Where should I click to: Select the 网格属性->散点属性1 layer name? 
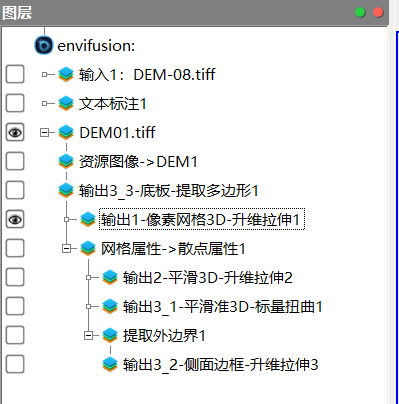pos(173,249)
